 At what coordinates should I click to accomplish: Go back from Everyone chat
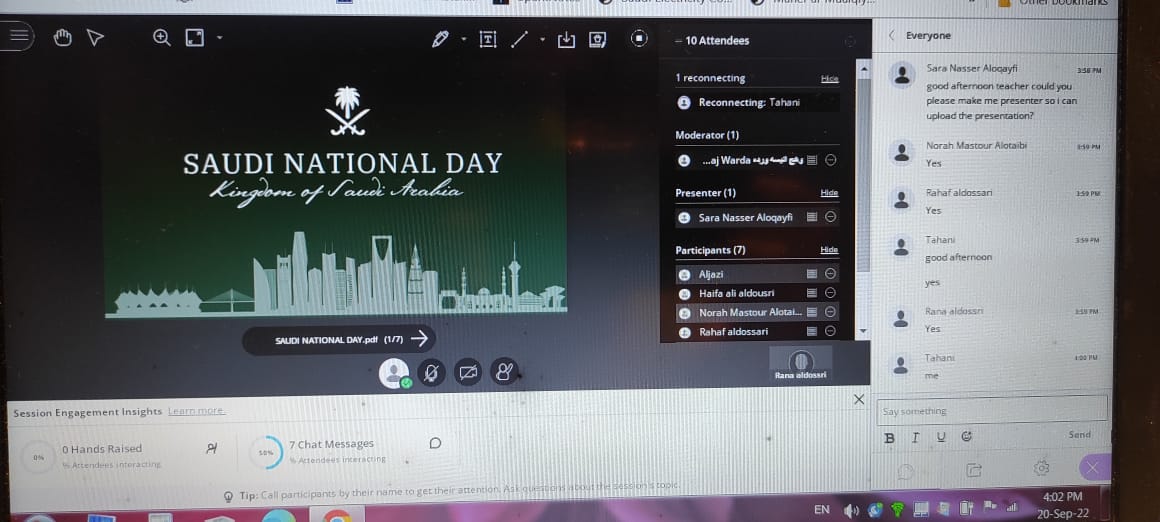892,35
